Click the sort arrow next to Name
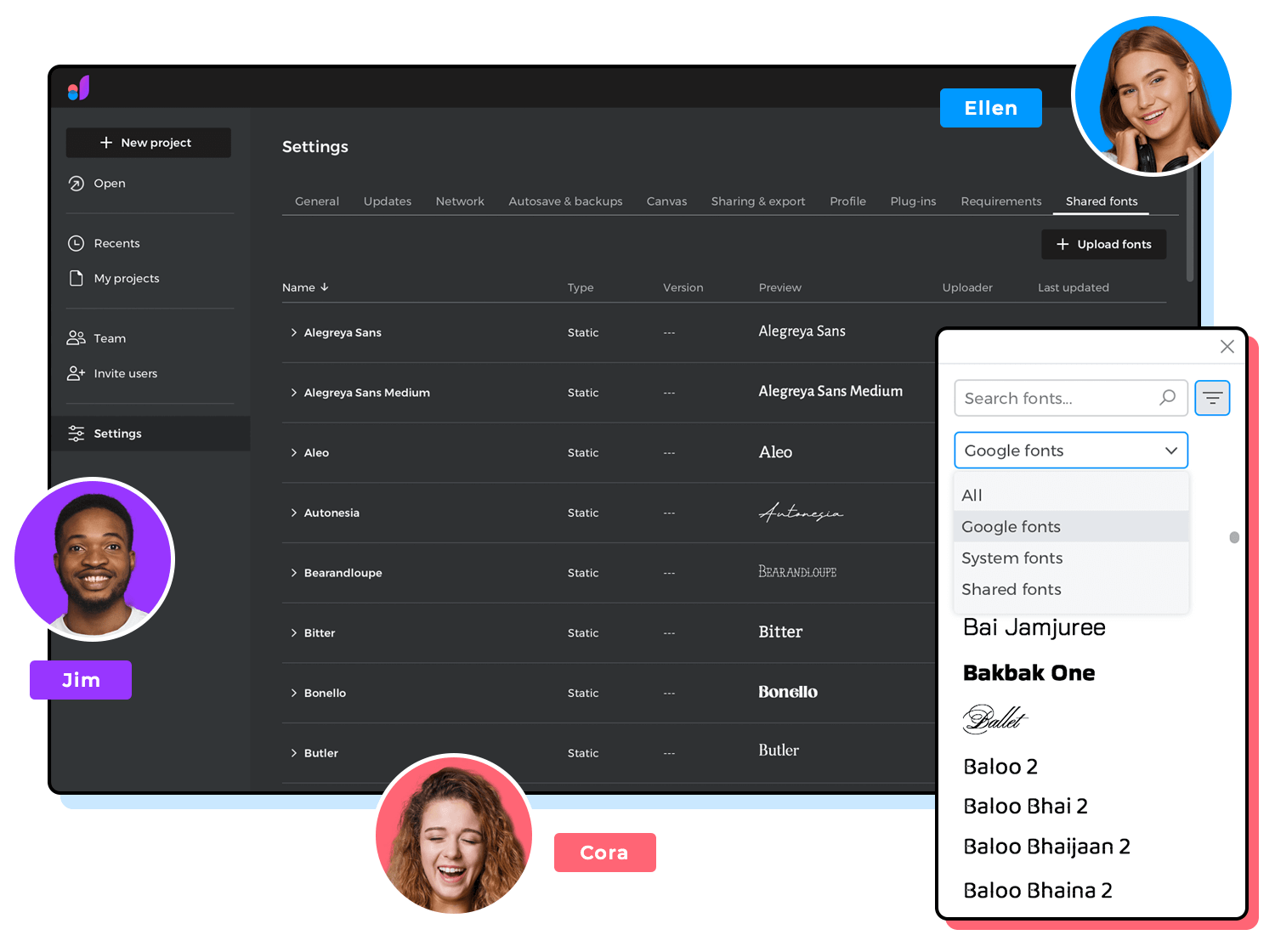This screenshot has height=952, width=1275. tap(324, 287)
